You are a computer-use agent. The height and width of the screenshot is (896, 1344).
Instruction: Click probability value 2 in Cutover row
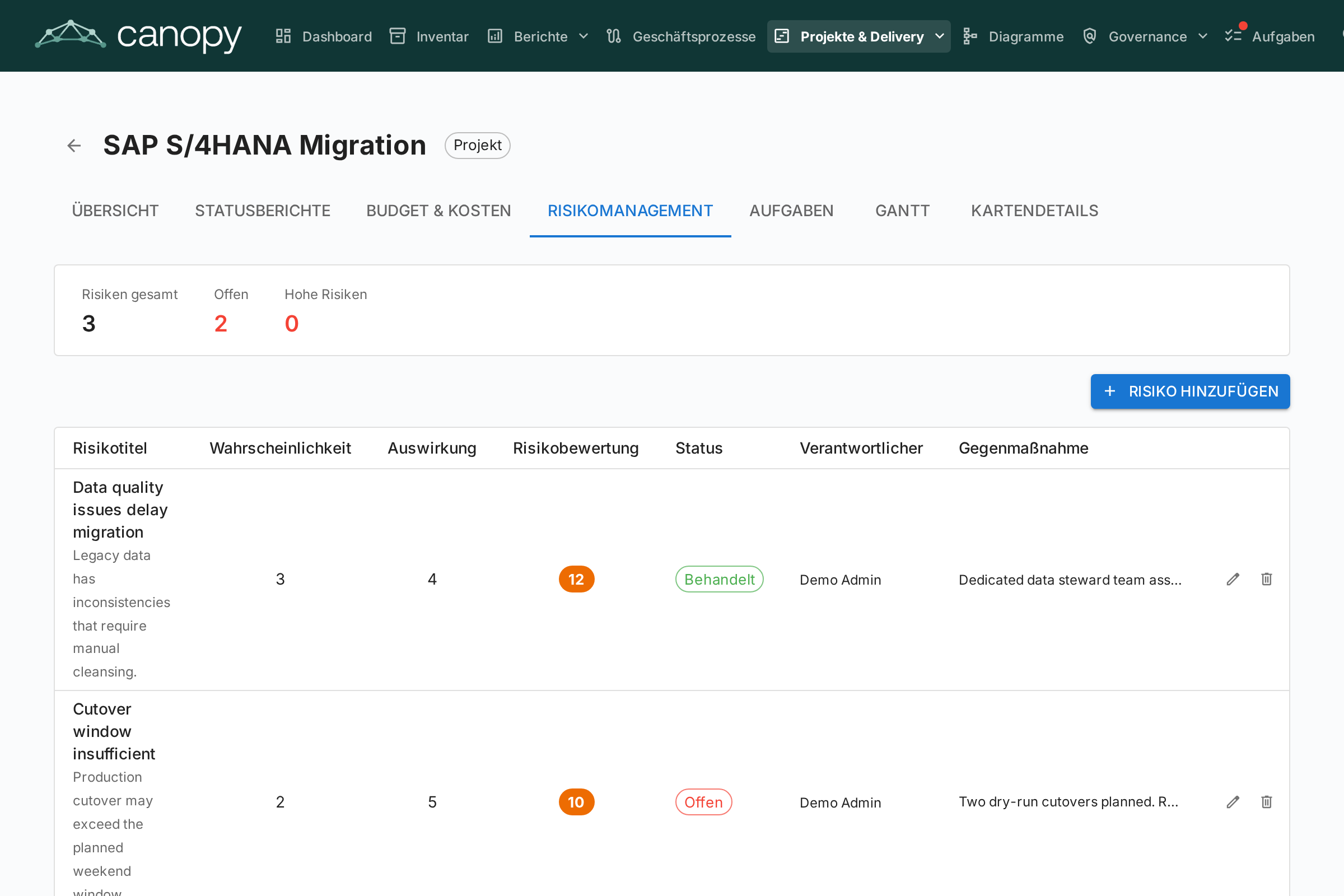tap(280, 802)
